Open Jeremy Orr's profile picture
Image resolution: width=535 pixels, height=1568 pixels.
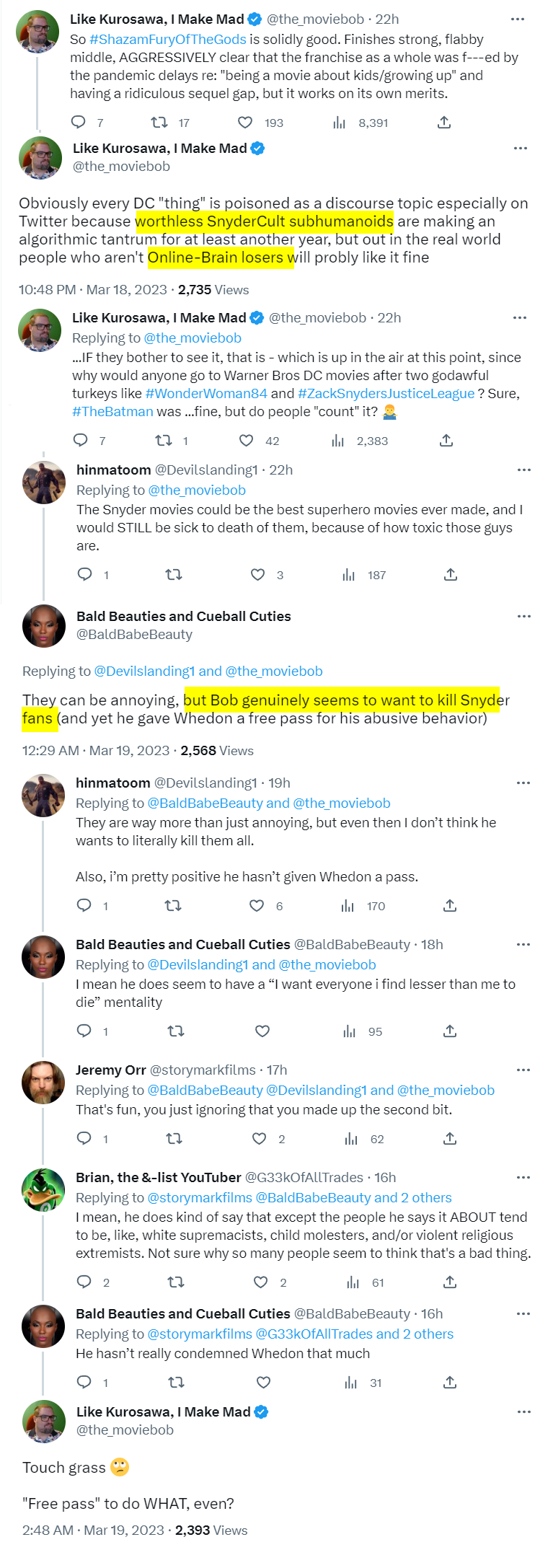click(x=43, y=1083)
